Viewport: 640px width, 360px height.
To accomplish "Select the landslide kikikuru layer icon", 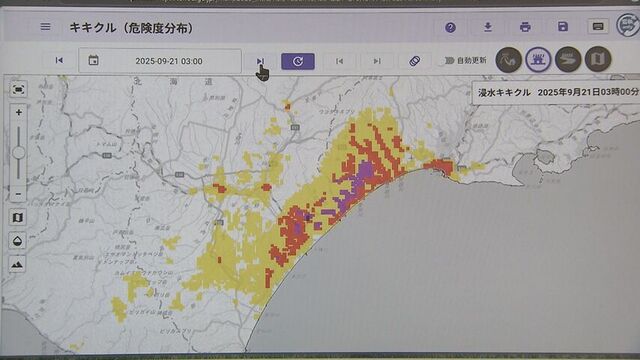I will (509, 60).
